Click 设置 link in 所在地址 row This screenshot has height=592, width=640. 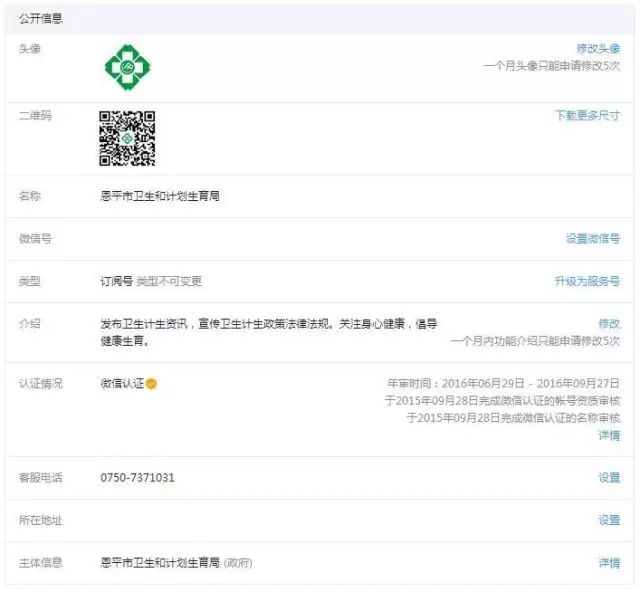(609, 520)
